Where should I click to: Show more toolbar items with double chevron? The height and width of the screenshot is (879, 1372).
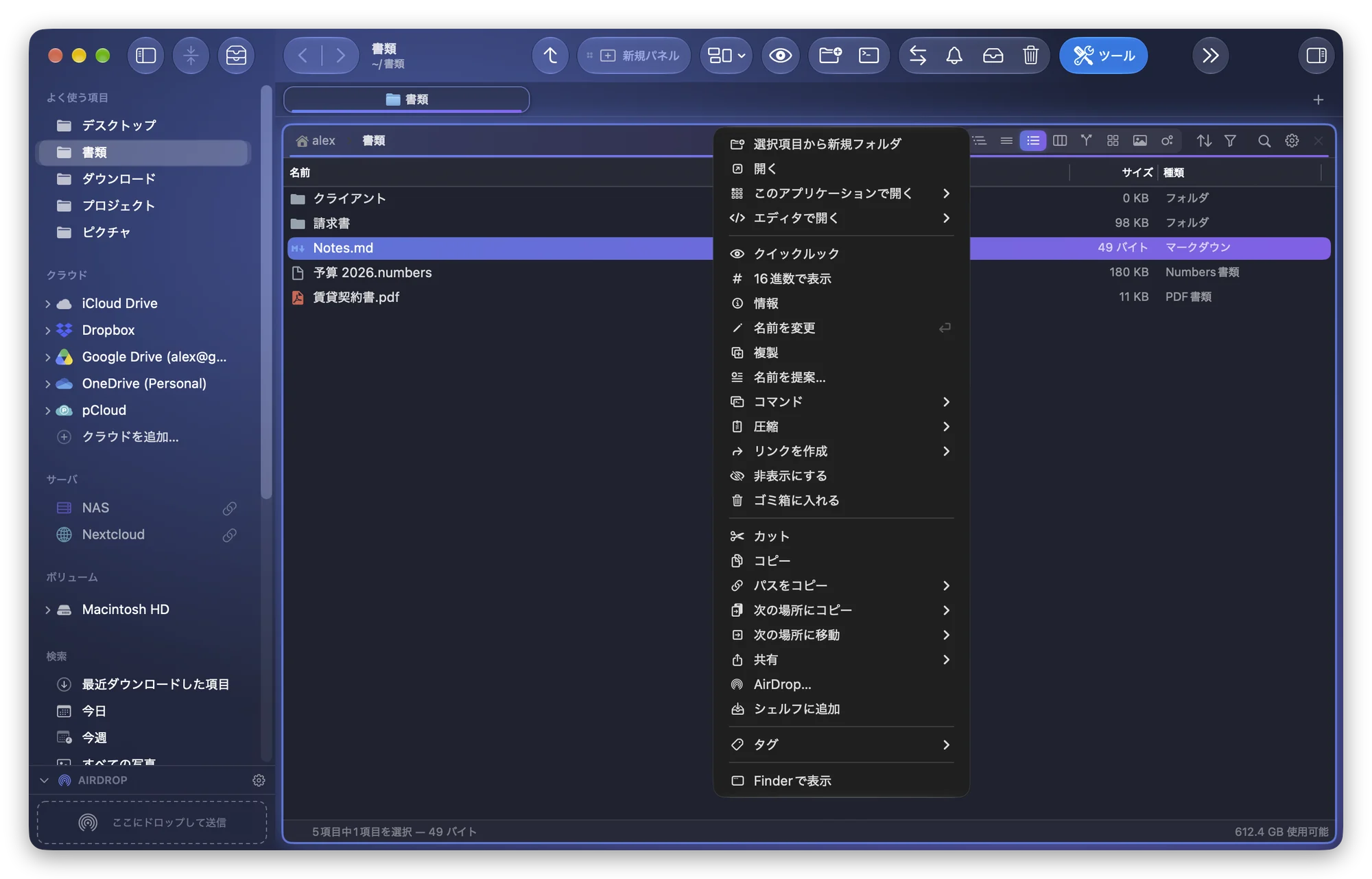(1210, 55)
